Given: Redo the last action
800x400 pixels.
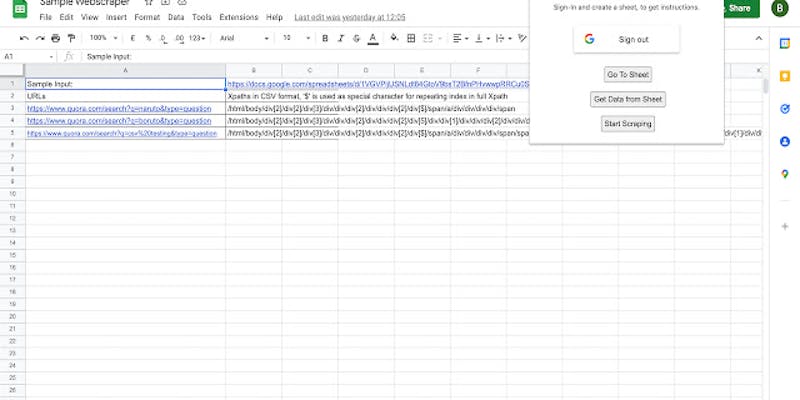Looking at the screenshot, I should point(40,38).
